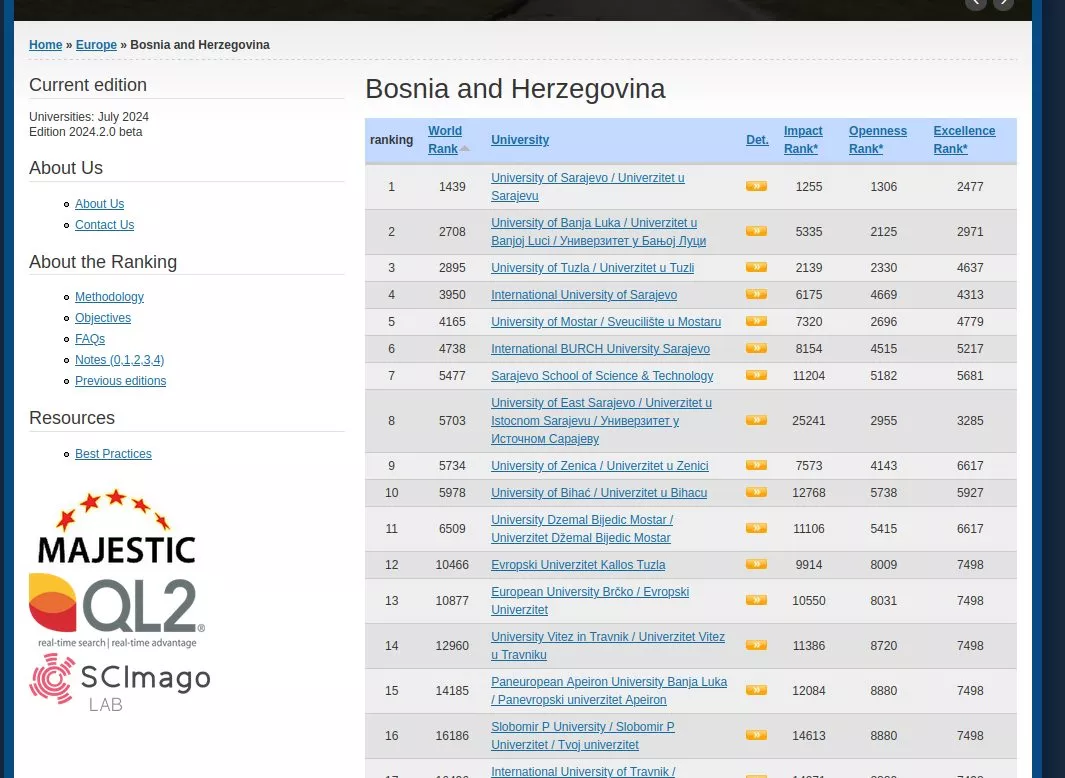The width and height of the screenshot is (1065, 778).
Task: Open Best Practices resource link
Action: pyautogui.click(x=113, y=454)
